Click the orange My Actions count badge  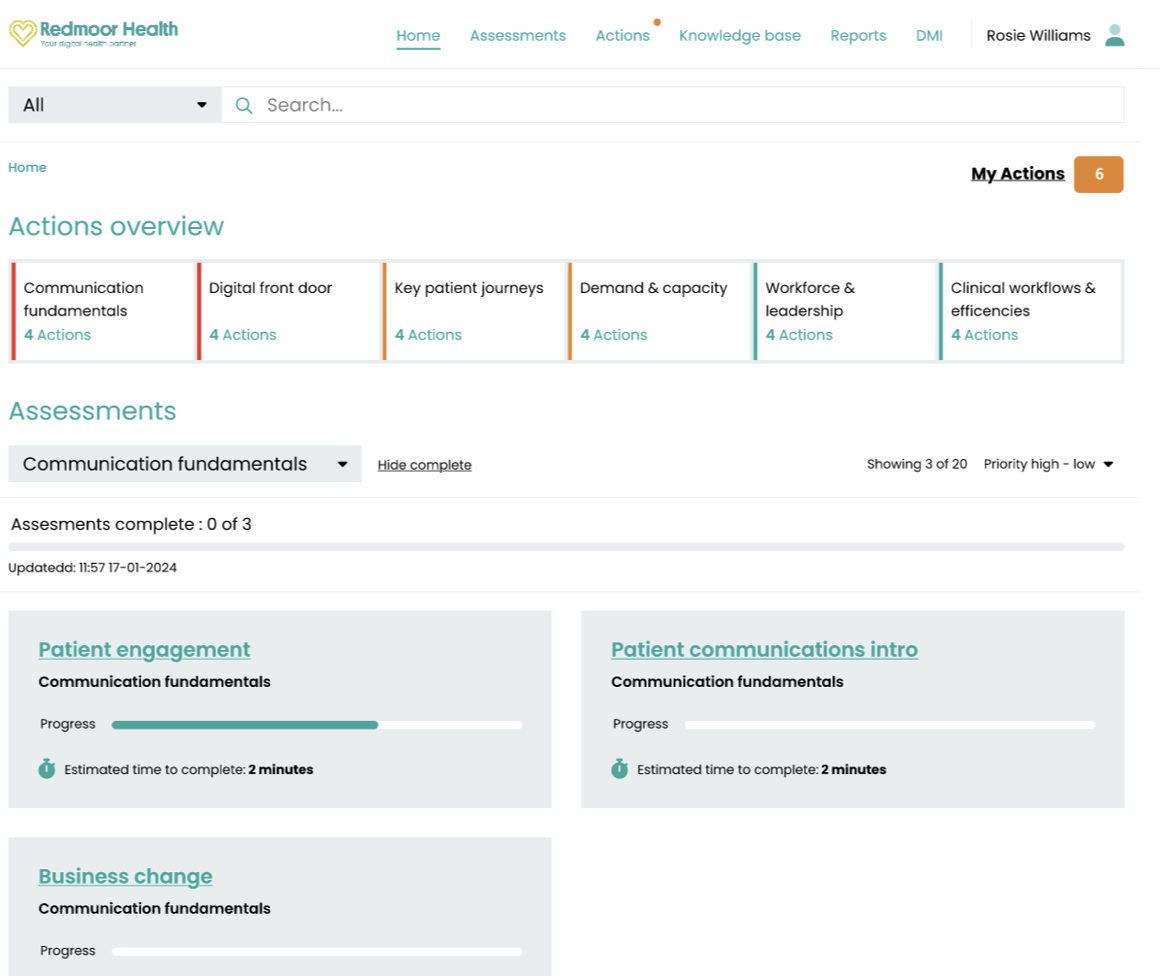(1098, 174)
